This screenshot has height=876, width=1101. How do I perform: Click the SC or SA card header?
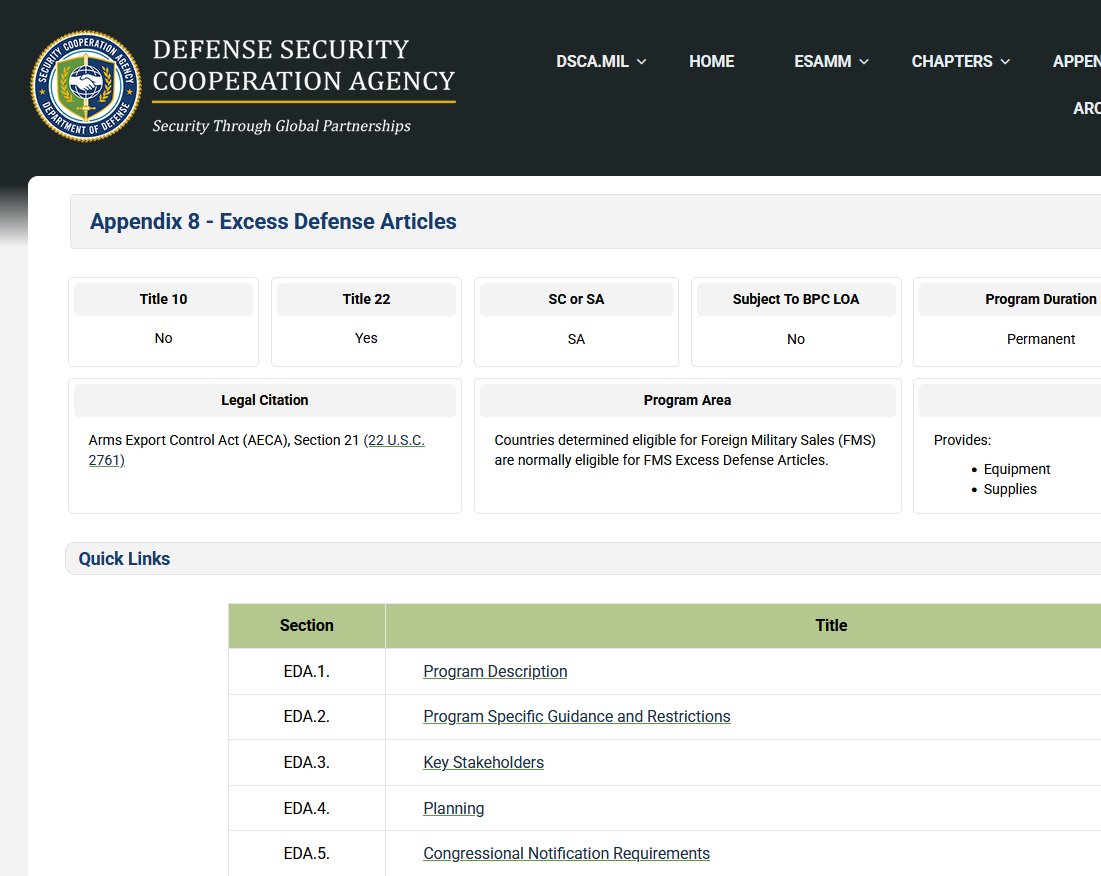pyautogui.click(x=576, y=299)
